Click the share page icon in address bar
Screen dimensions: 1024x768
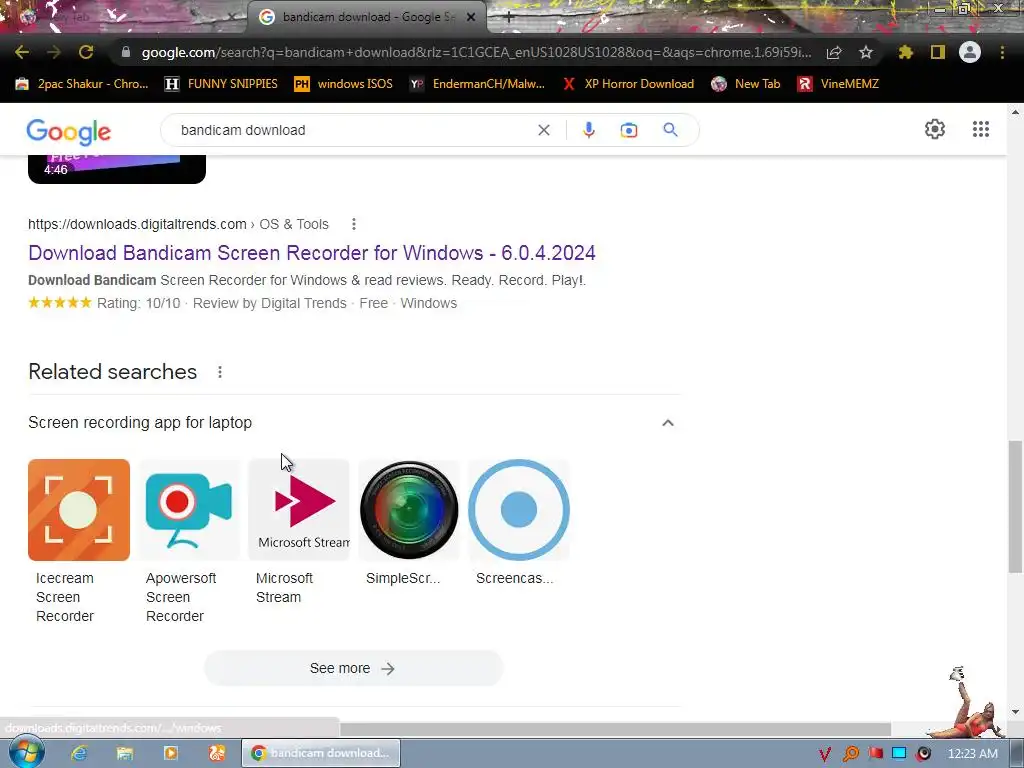834,52
